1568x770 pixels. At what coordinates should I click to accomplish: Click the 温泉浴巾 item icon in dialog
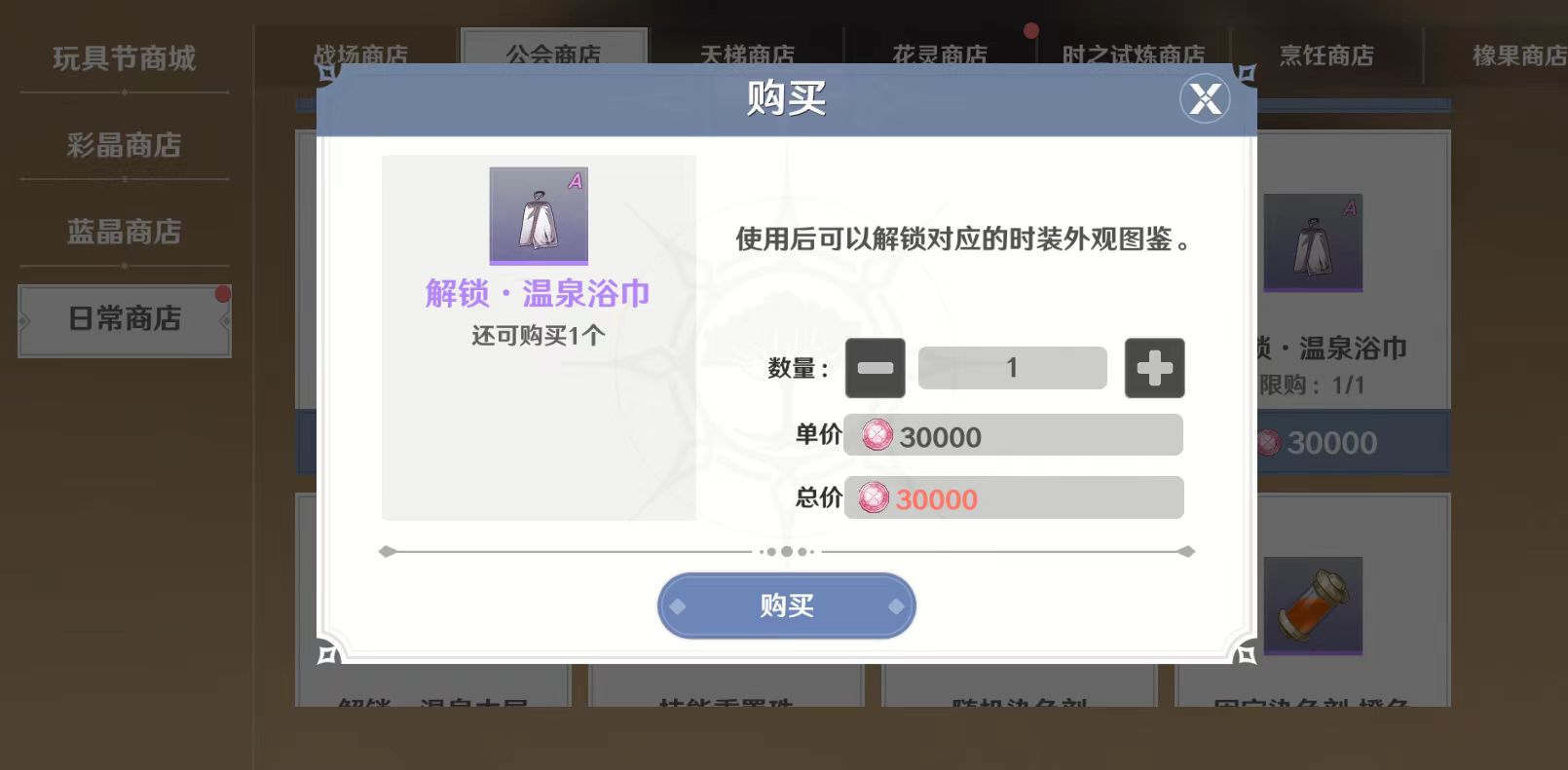[x=539, y=215]
